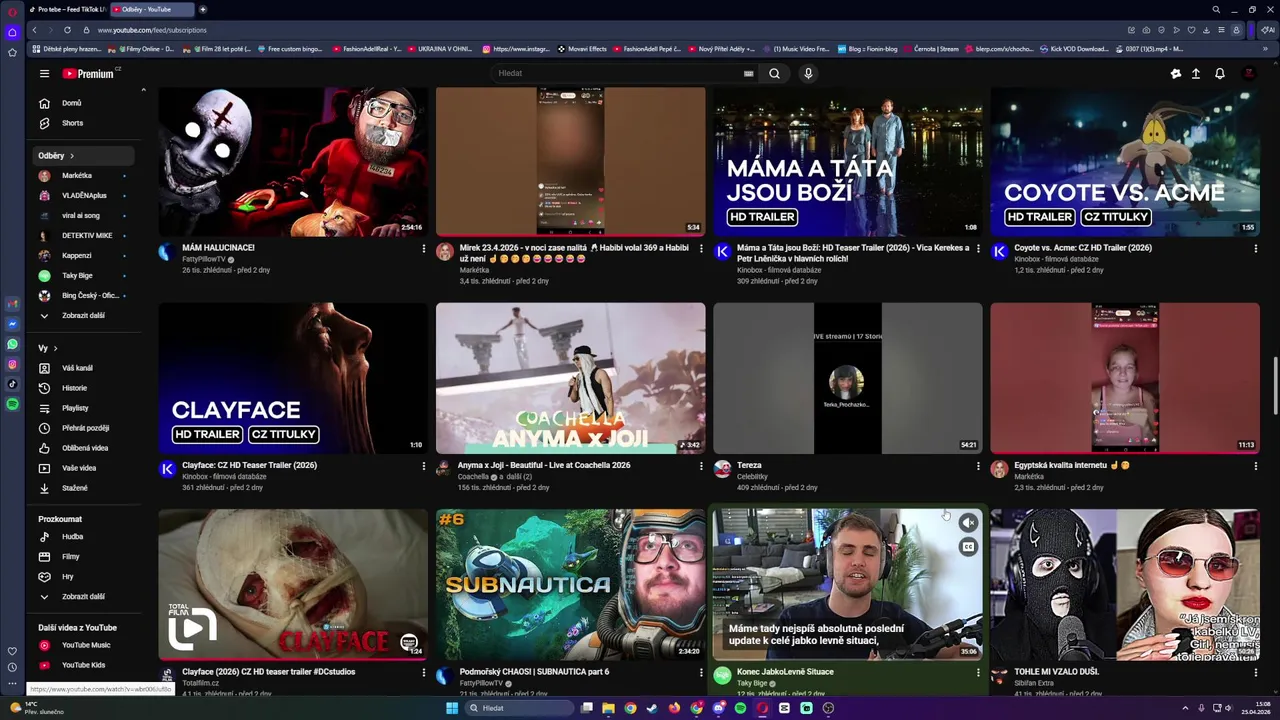
Task: Select the Odběry - YouTube tab
Action: [150, 9]
